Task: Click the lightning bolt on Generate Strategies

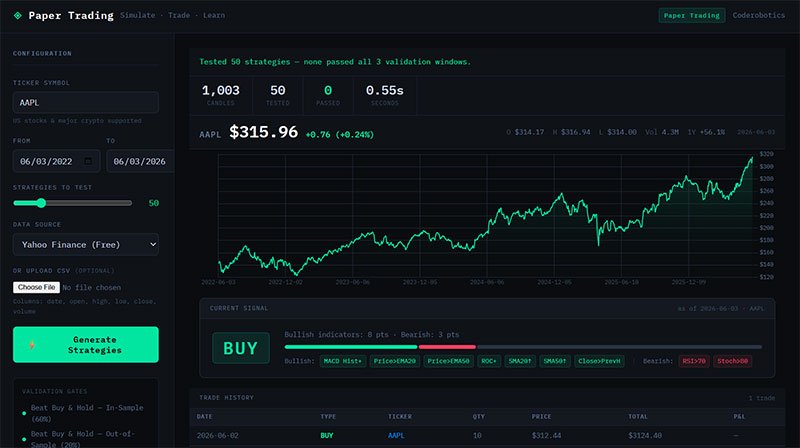Action: pyautogui.click(x=32, y=345)
